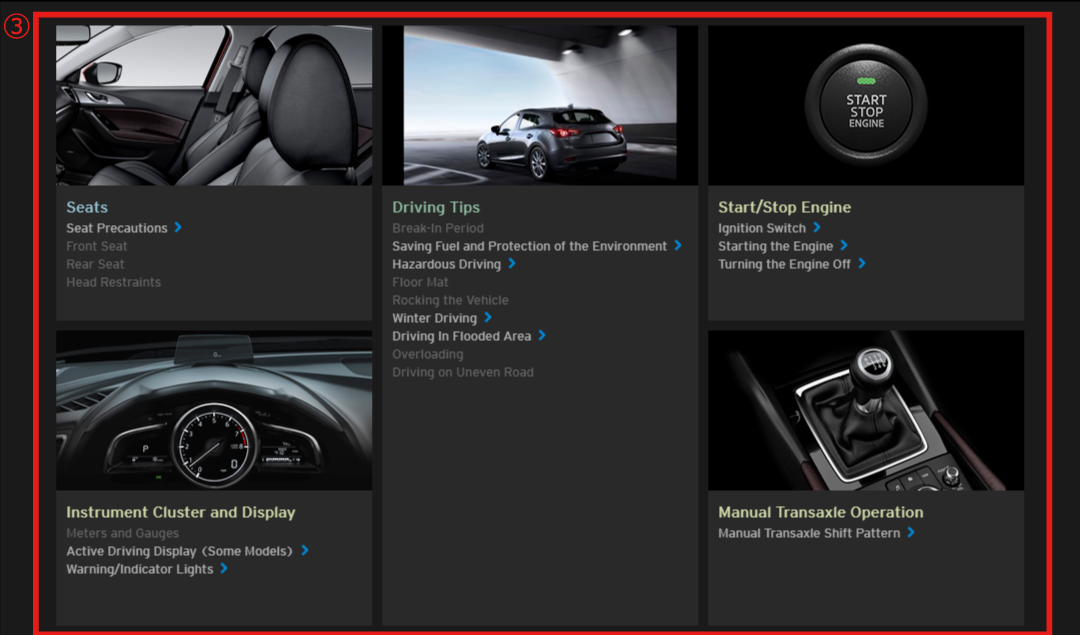Click the chevron beside Hazardous Driving

pos(511,264)
